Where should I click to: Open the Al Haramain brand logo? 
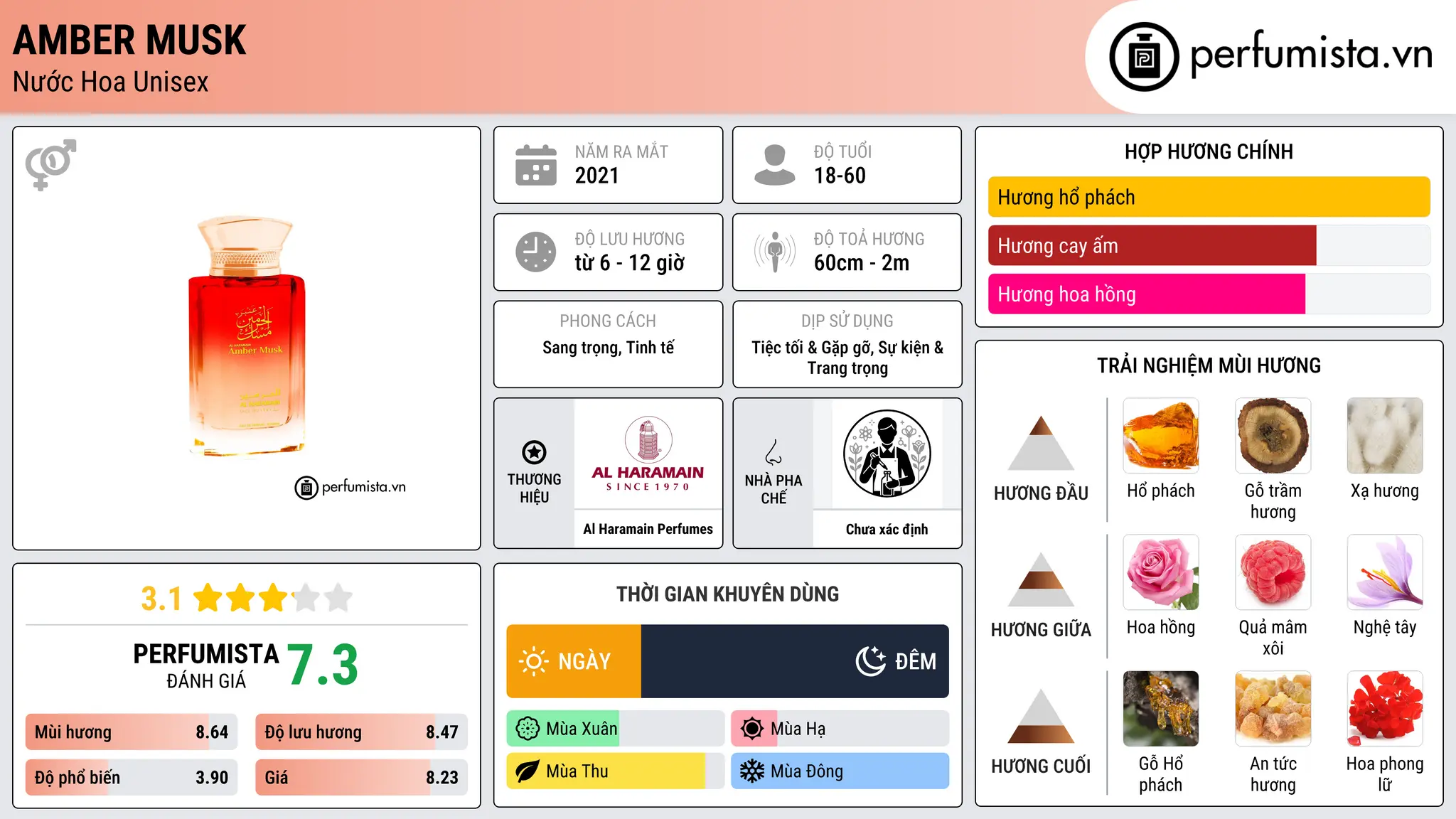[648, 454]
